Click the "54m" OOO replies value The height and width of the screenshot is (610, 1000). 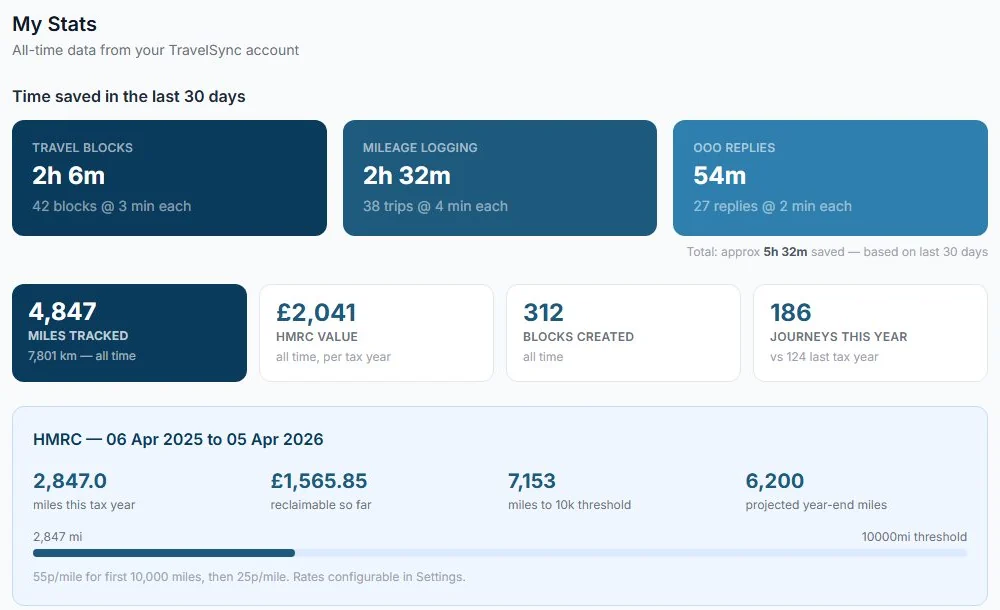pyautogui.click(x=719, y=175)
